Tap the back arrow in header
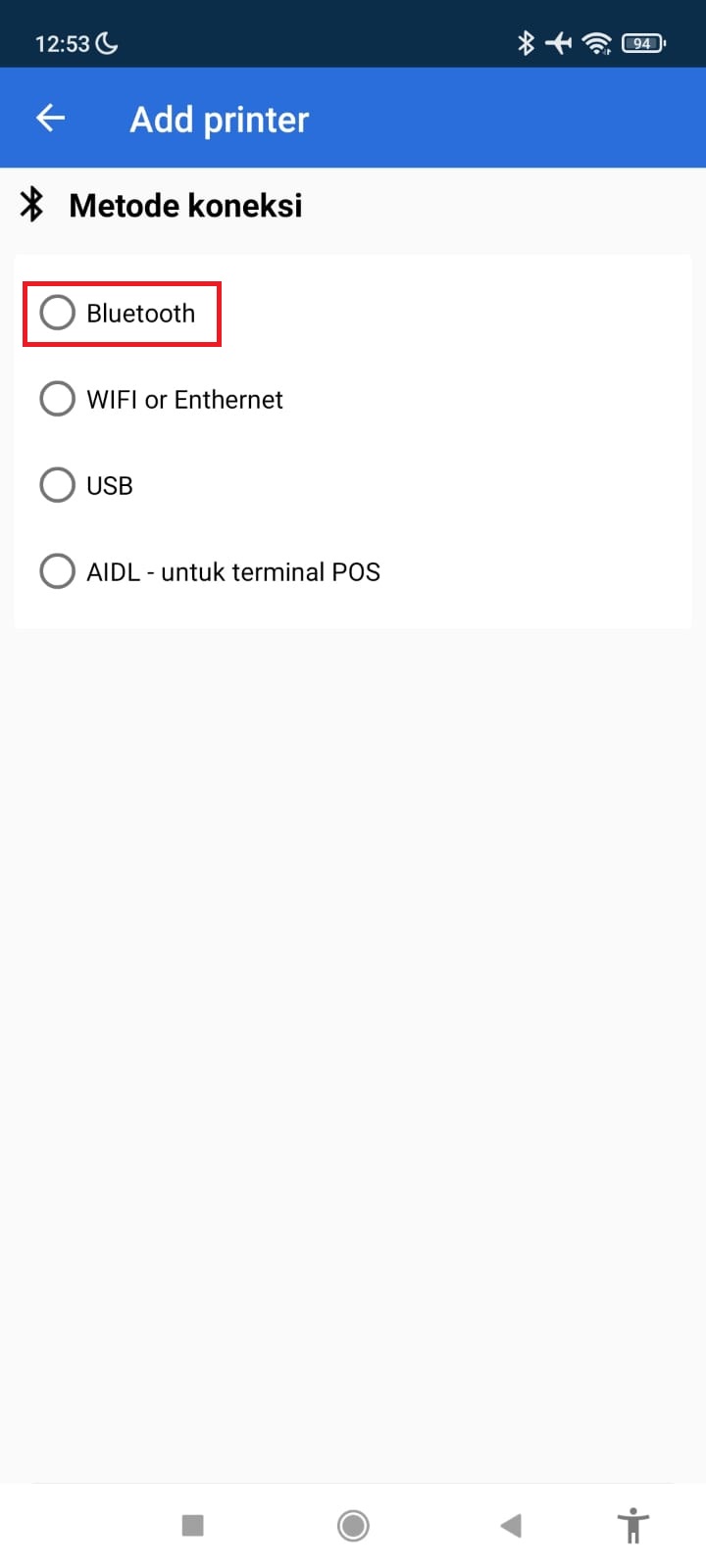The image size is (706, 1568). (x=50, y=119)
